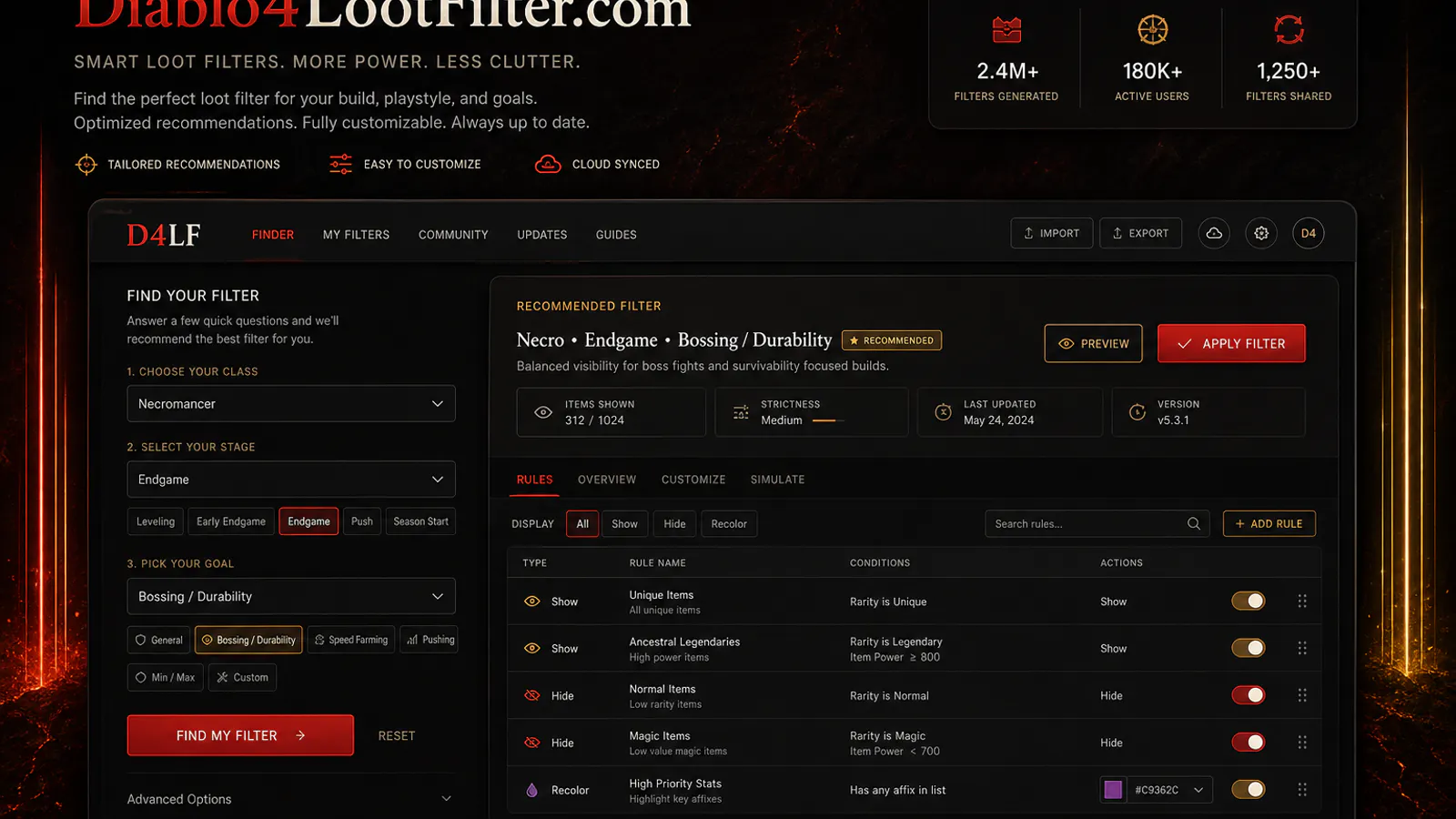Click the purple recolor color swatch
Image resolution: width=1456 pixels, height=819 pixels.
tap(1113, 790)
